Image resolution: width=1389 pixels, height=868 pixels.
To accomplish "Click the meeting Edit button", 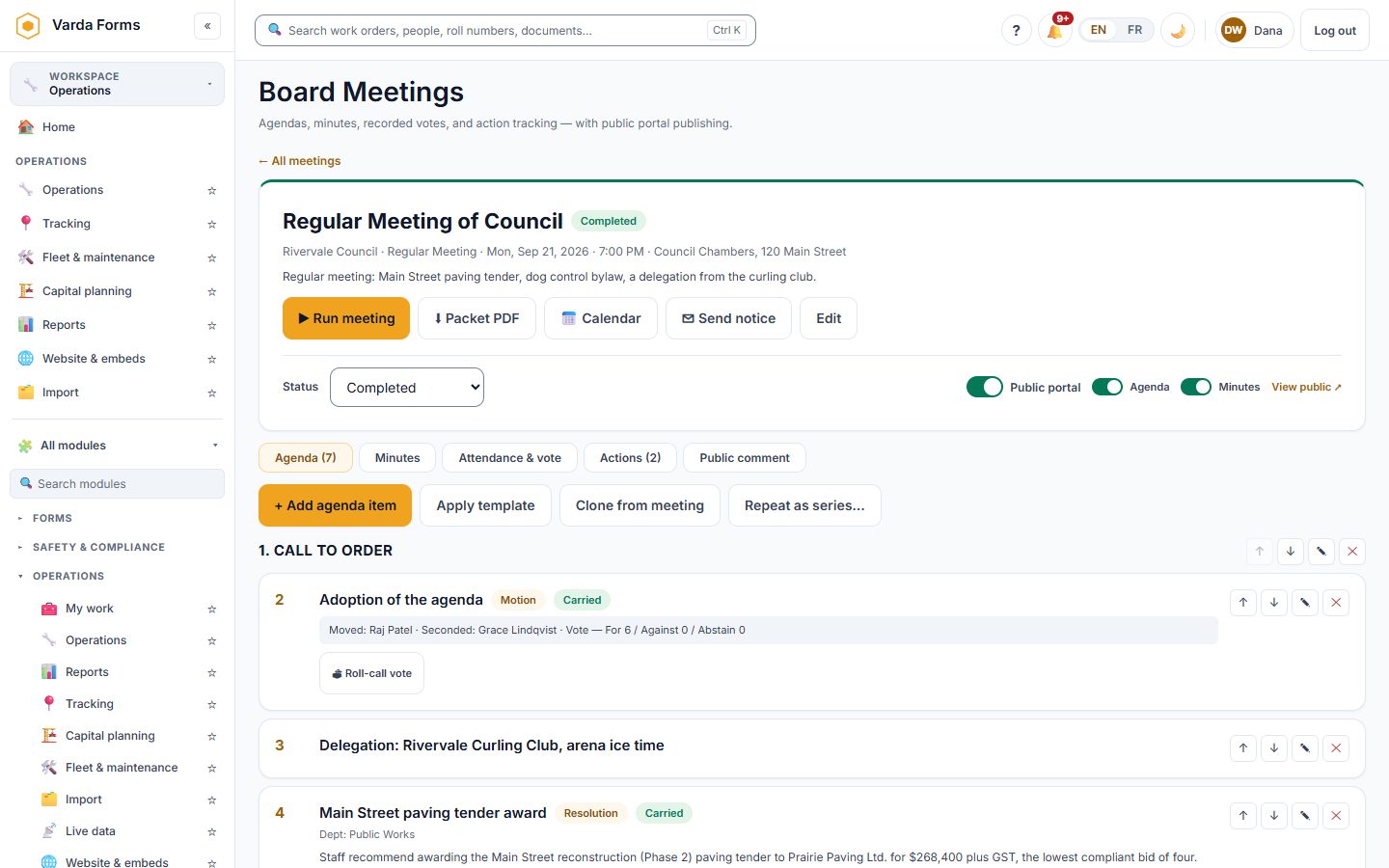I will [829, 318].
